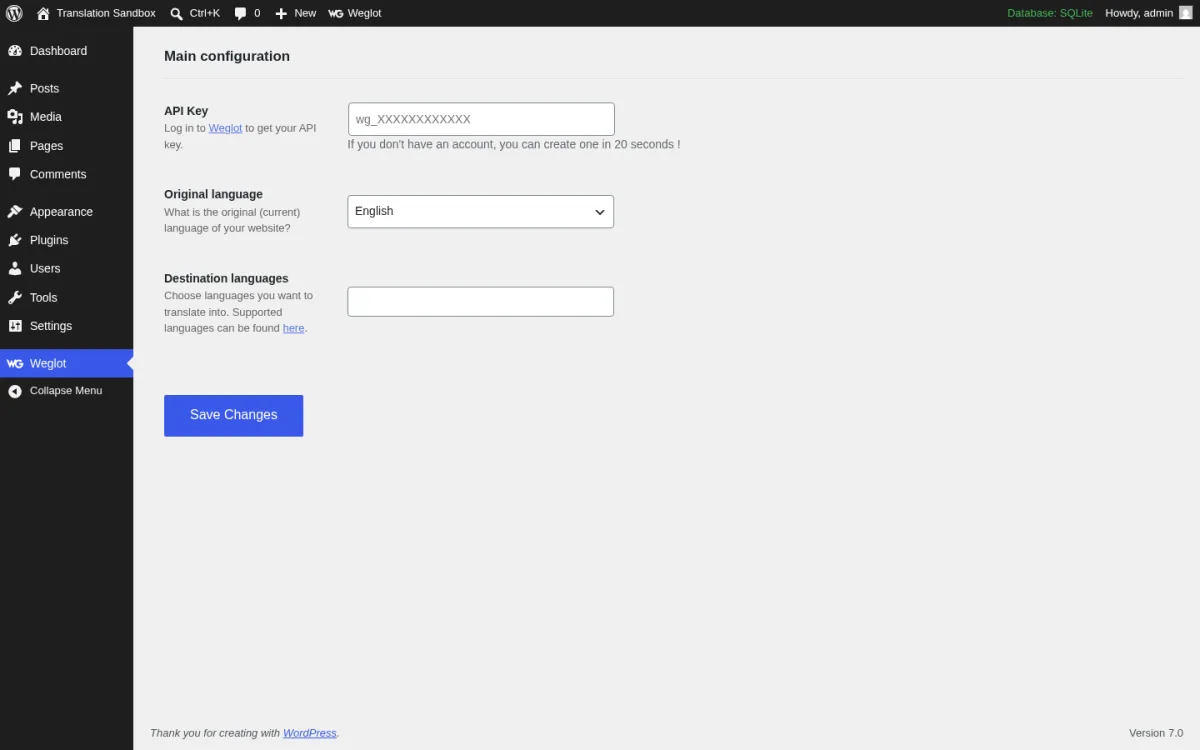Image resolution: width=1200 pixels, height=750 pixels.
Task: Open Appearance in the sidebar
Action: pyautogui.click(x=66, y=212)
